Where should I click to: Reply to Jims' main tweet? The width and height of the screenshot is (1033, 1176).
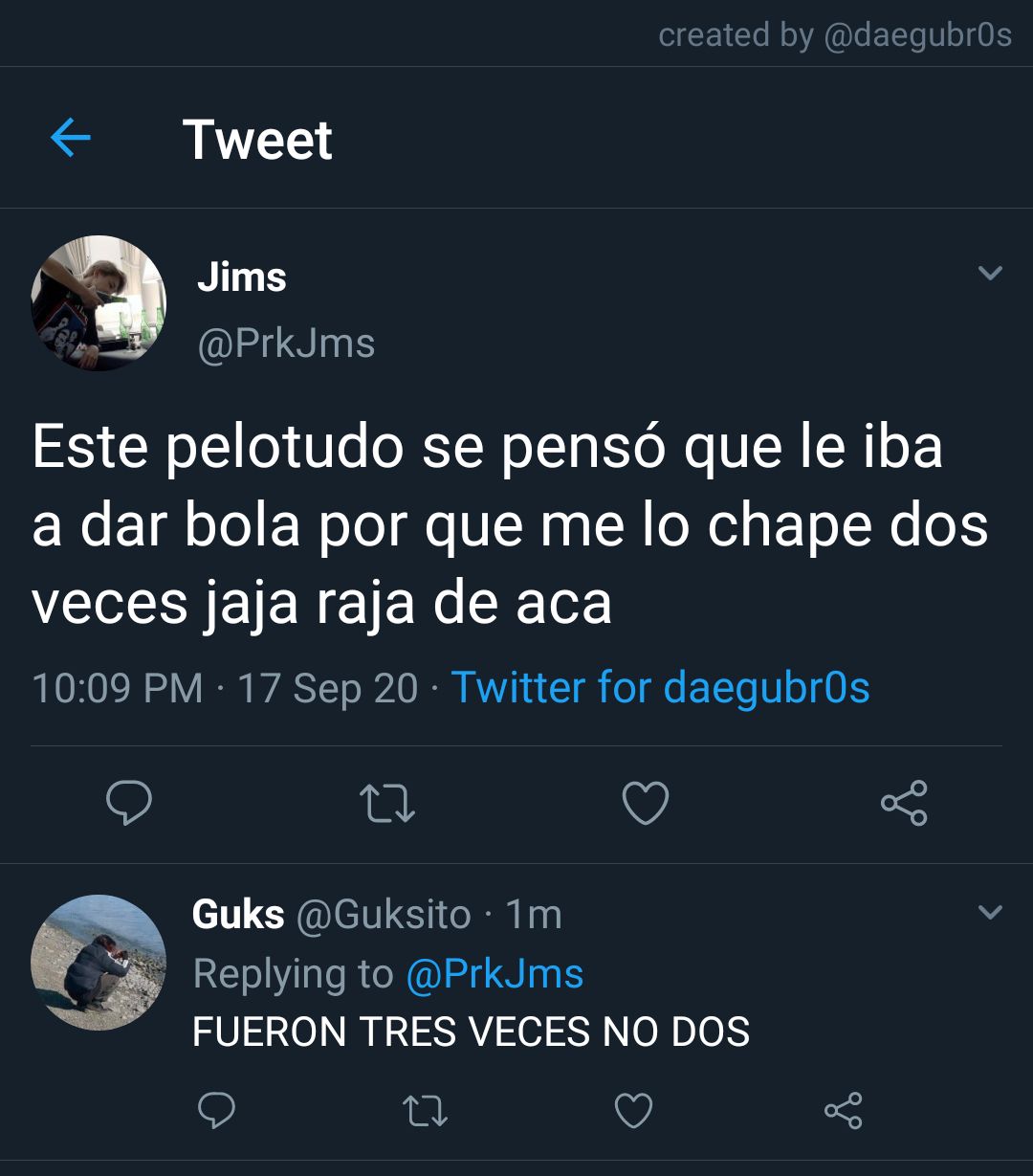[128, 802]
